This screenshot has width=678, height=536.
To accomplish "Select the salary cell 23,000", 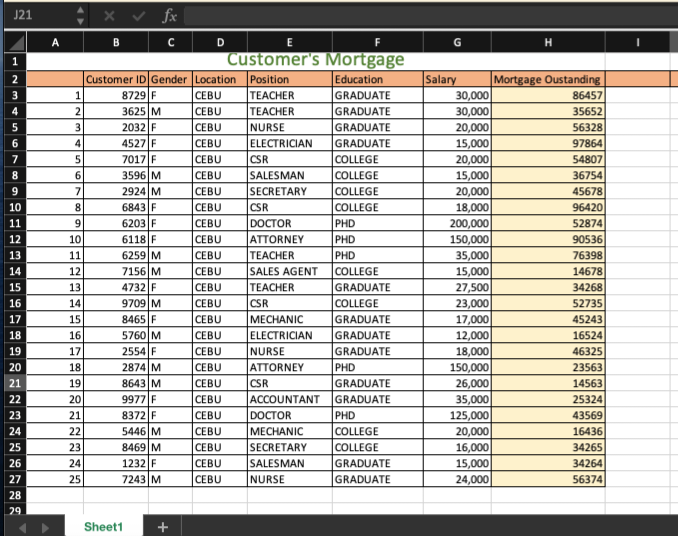I will 457,303.
